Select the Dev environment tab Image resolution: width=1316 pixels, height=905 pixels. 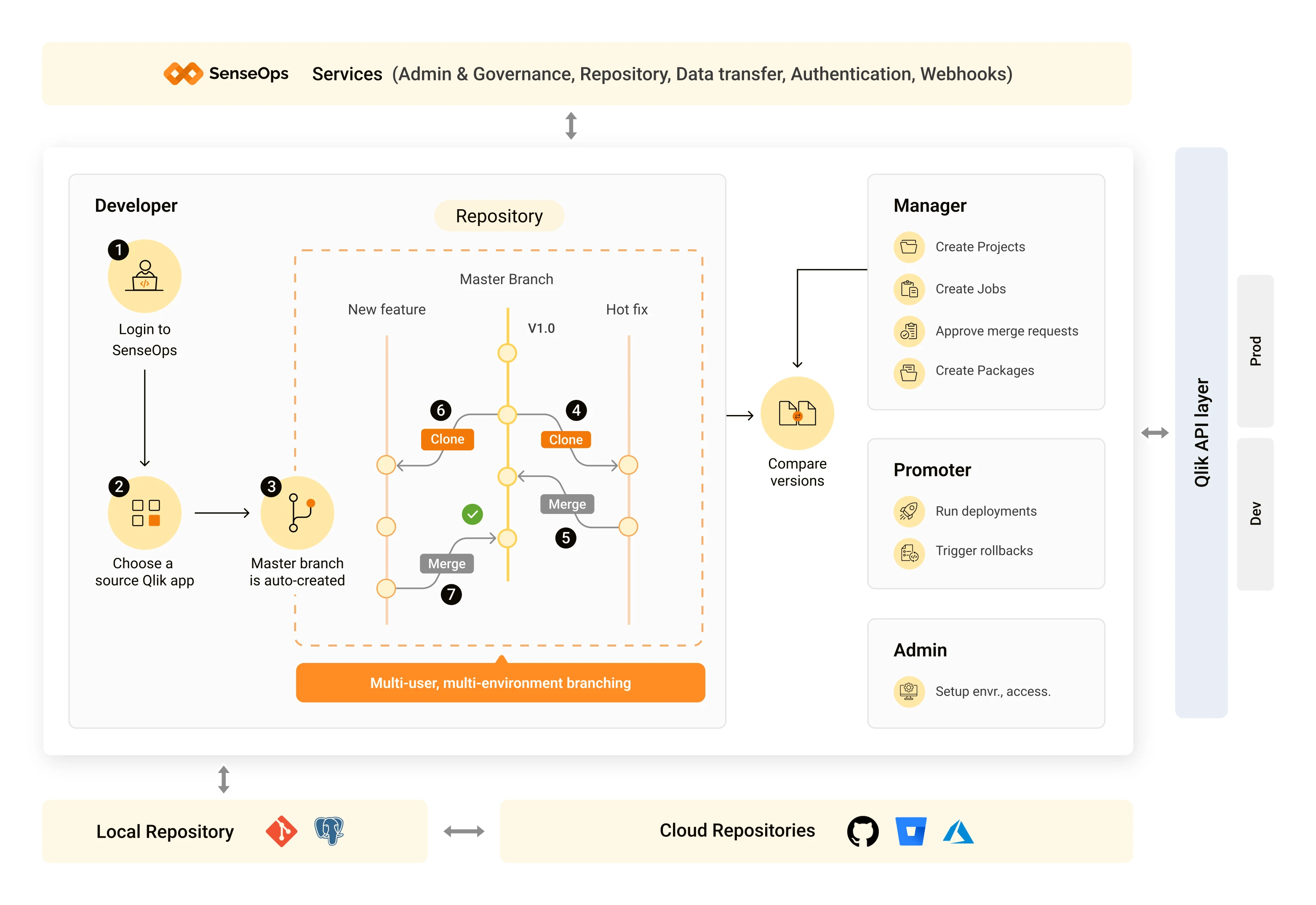click(1255, 514)
